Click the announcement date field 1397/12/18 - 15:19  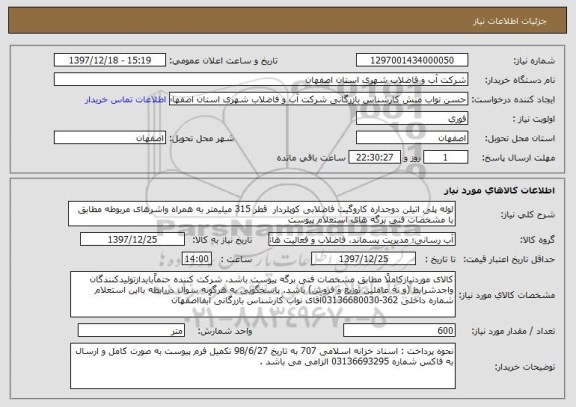pos(110,60)
